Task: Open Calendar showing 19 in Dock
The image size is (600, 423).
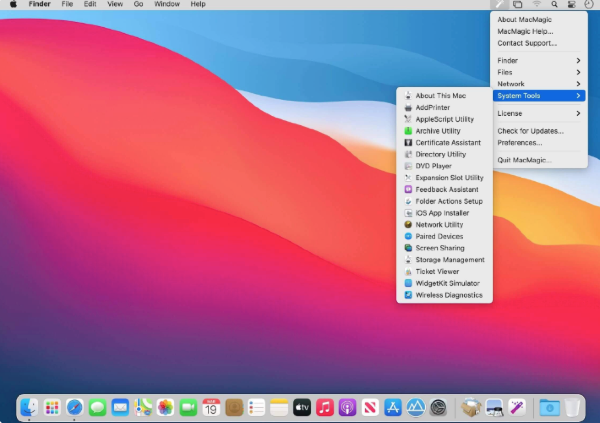Action: (211, 407)
